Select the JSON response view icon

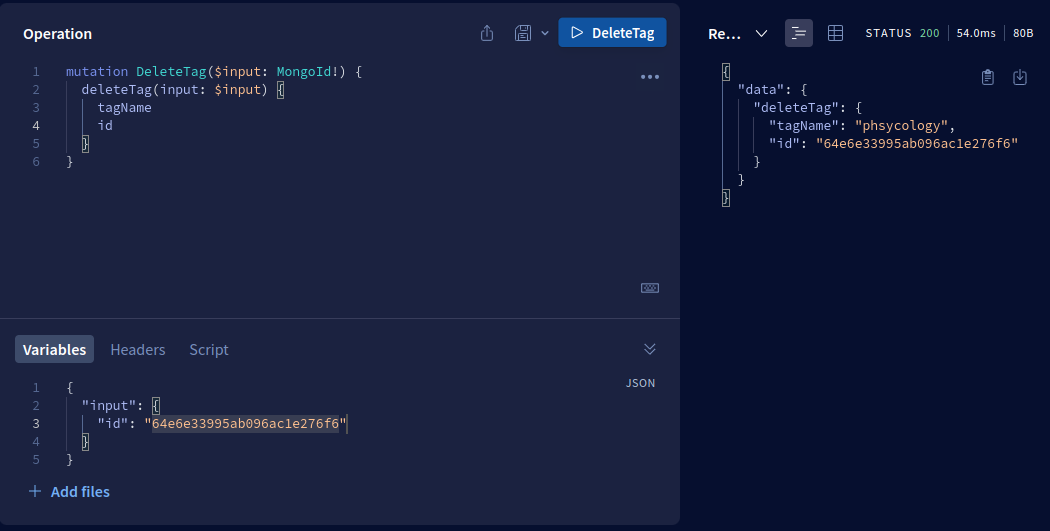(x=798, y=33)
